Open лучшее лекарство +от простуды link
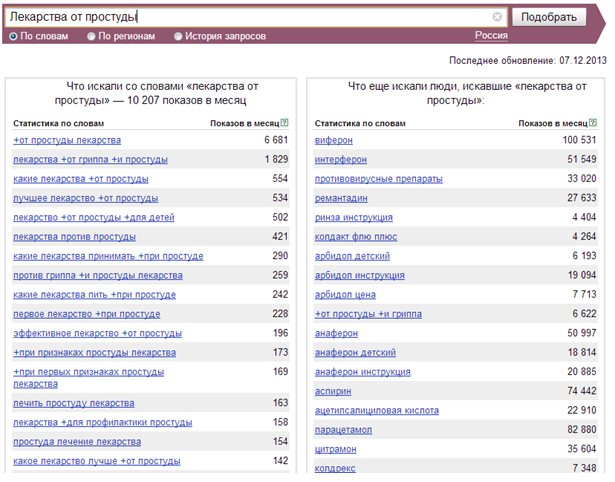Viewport: 615px width, 482px height. click(x=86, y=198)
